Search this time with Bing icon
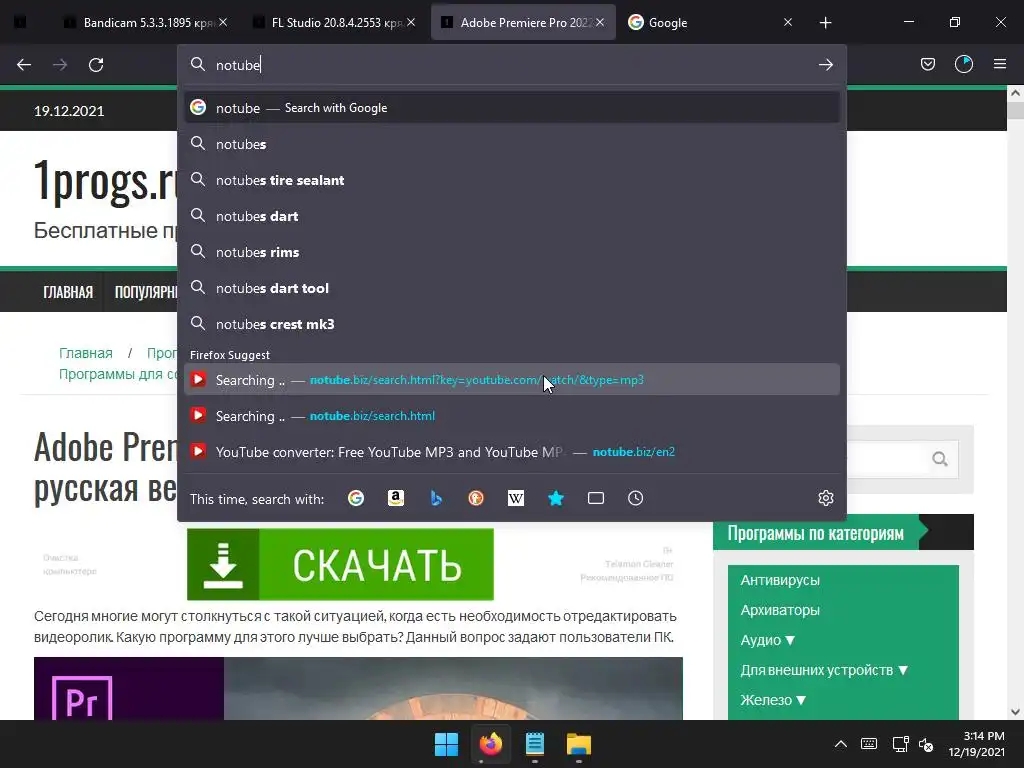The height and width of the screenshot is (768, 1024). (x=436, y=498)
